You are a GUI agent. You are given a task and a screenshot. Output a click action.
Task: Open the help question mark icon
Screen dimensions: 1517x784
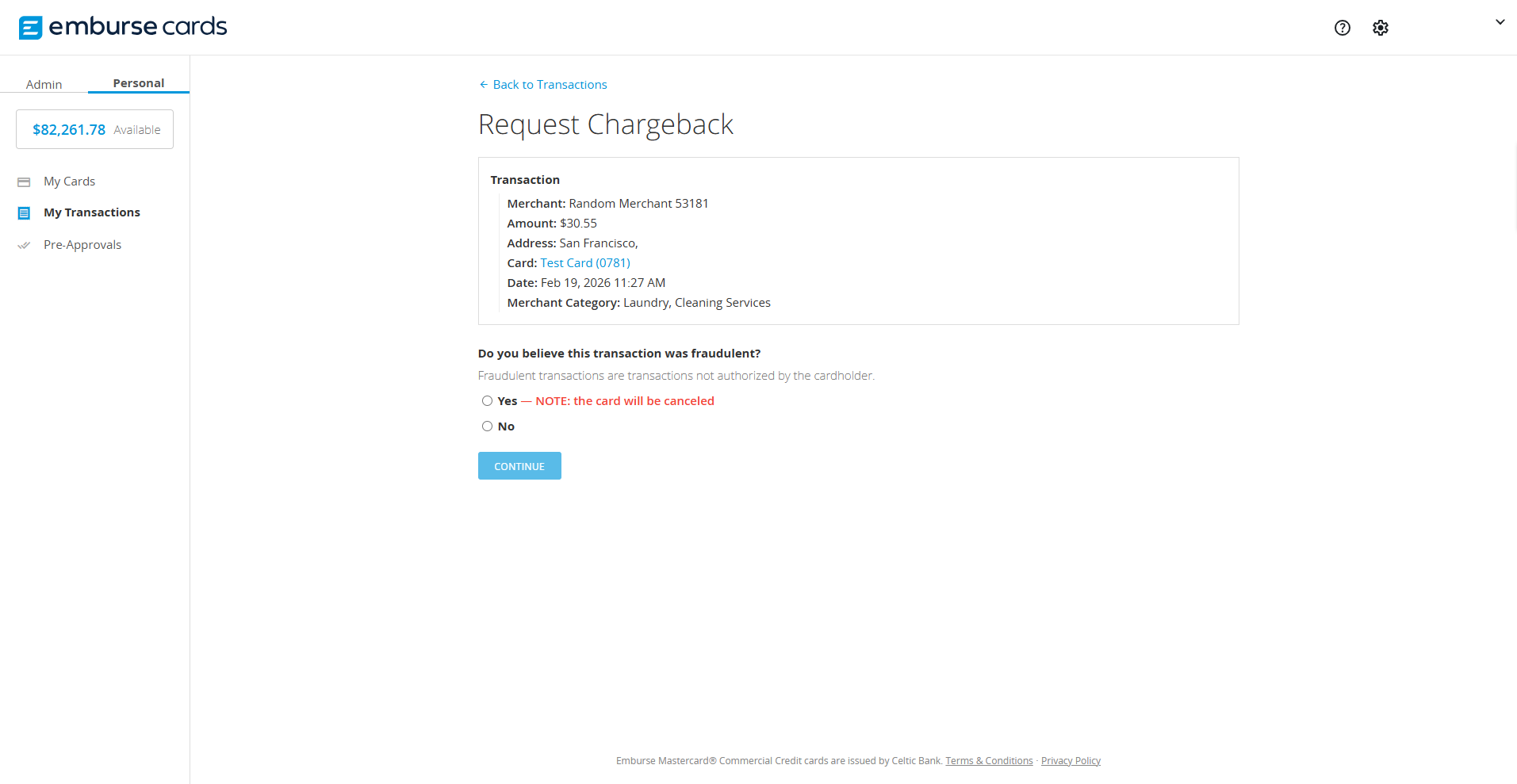pyautogui.click(x=1342, y=28)
